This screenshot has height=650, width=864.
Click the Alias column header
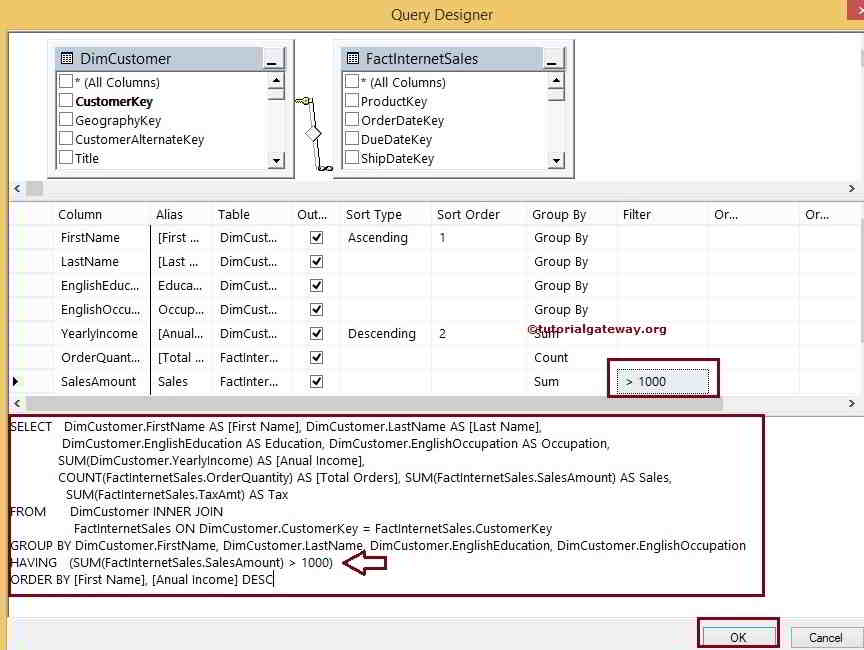tap(169, 214)
